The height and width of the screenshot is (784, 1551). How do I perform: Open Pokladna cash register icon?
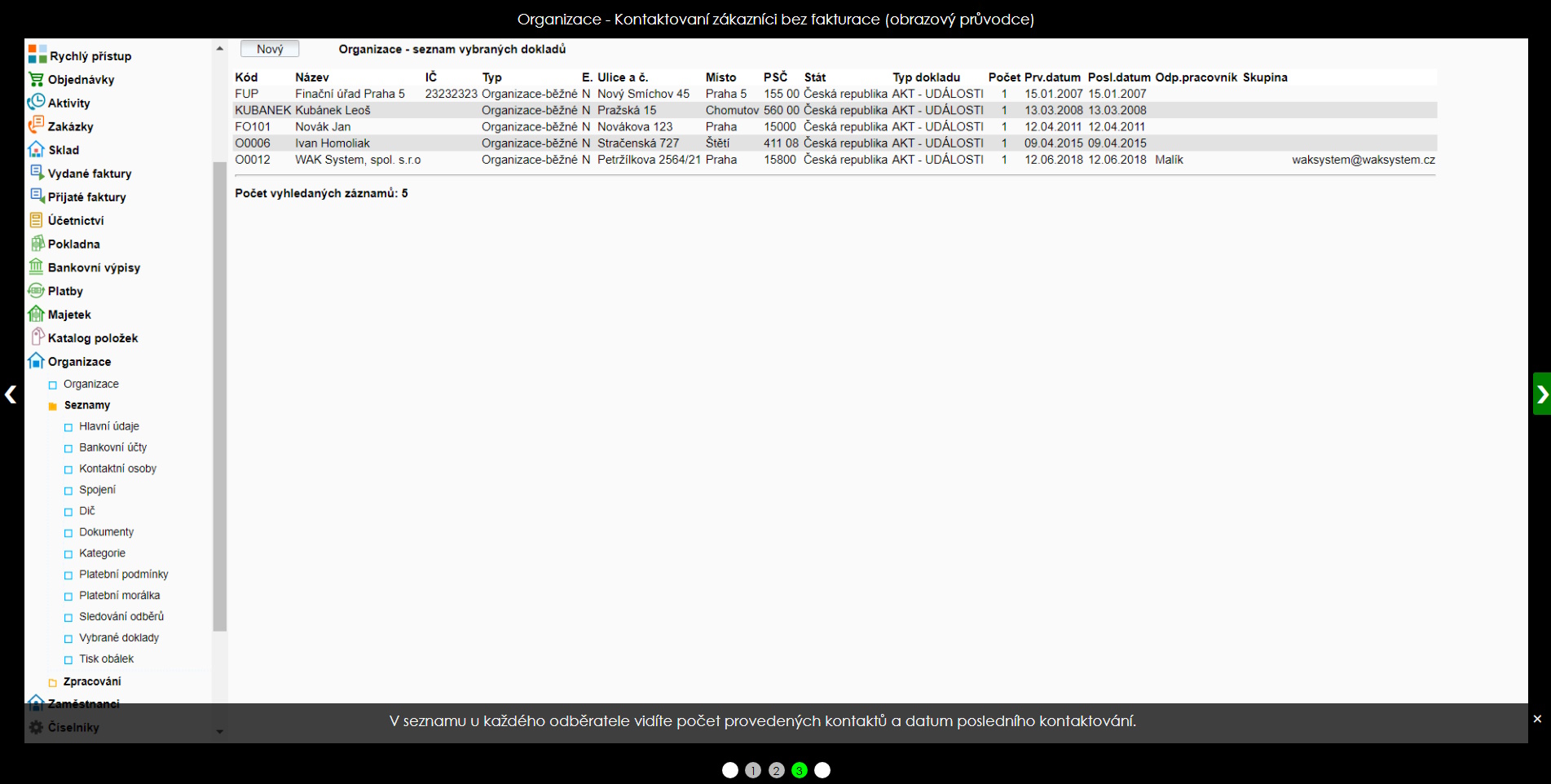click(x=36, y=243)
